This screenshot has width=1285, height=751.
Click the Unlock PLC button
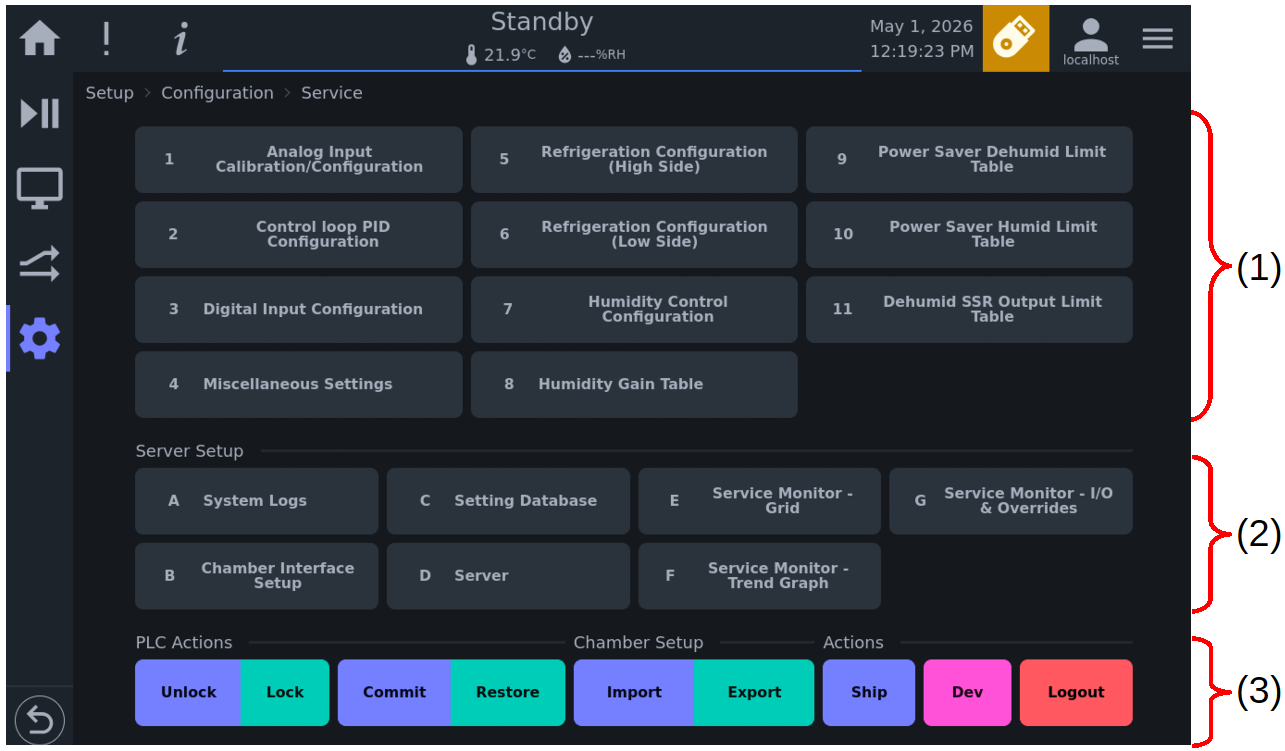click(188, 692)
